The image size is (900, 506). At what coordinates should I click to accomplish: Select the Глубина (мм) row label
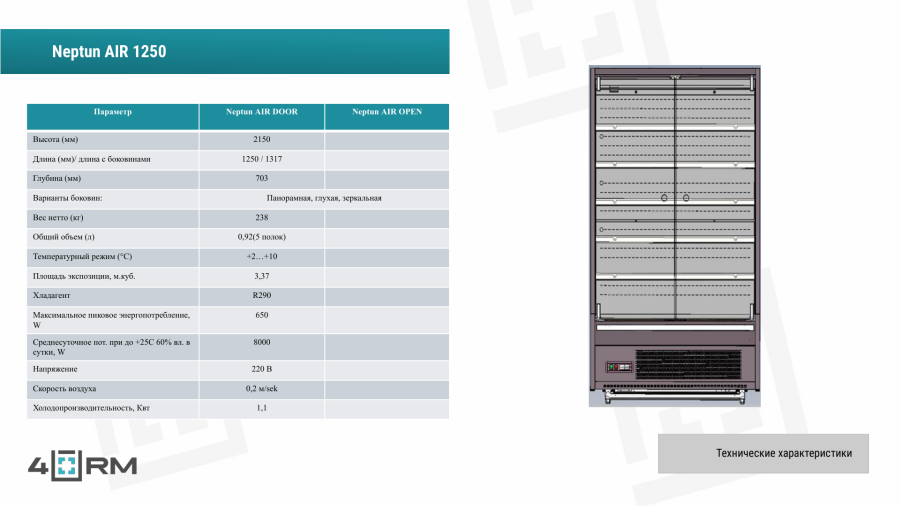click(57, 178)
